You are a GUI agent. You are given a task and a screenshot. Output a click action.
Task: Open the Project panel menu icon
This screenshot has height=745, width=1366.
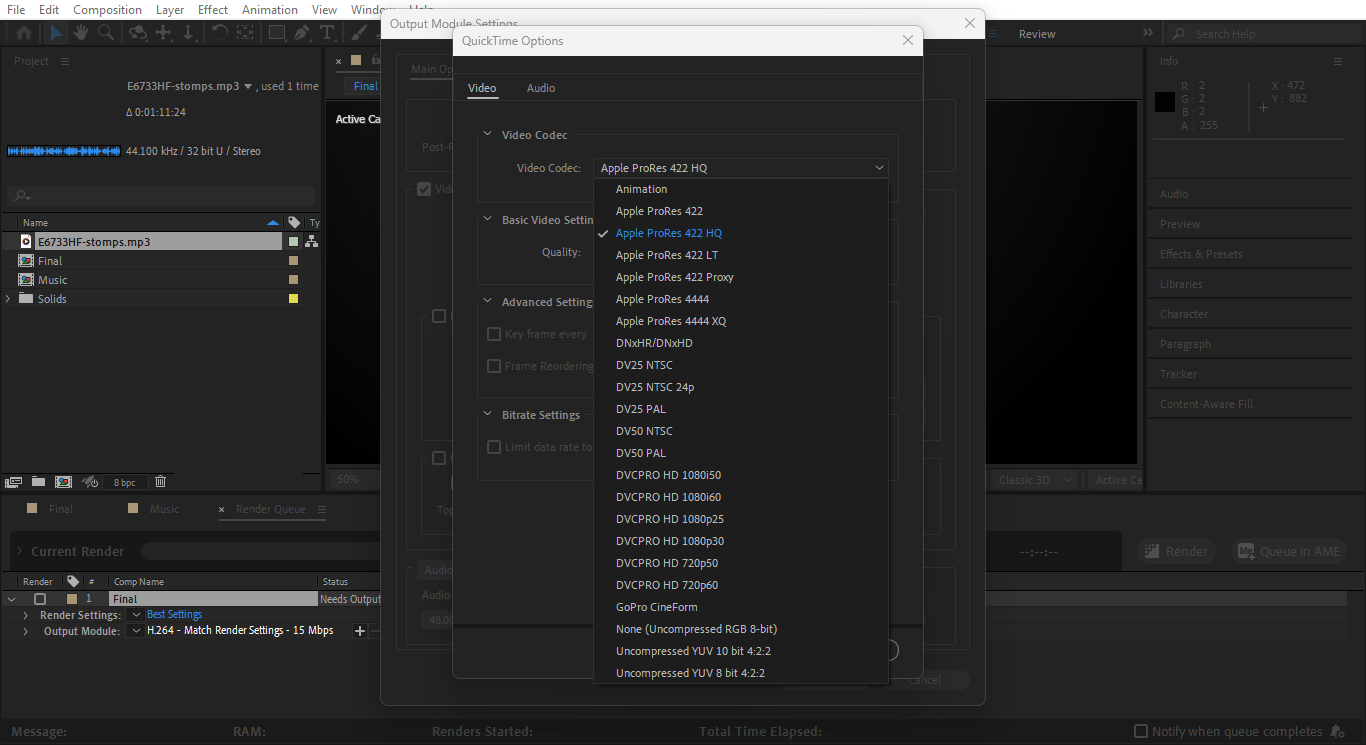pyautogui.click(x=65, y=61)
